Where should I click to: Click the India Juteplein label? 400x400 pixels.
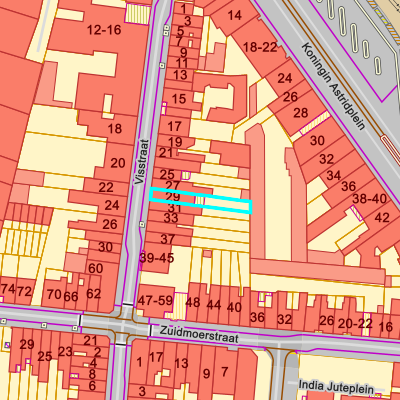click(336, 387)
